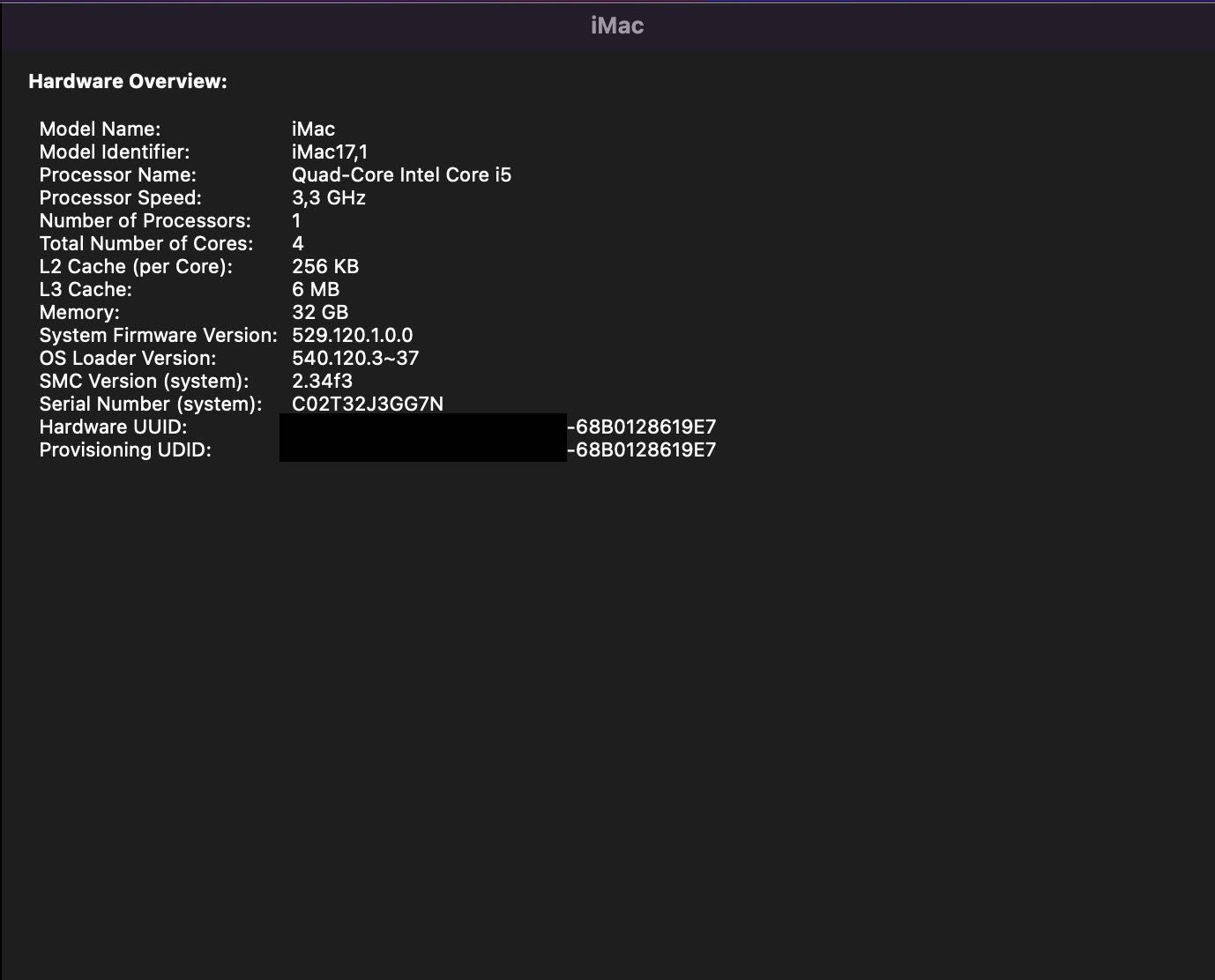Select the Number of Processors value 1
Screen dimensions: 1215x980
point(296,220)
